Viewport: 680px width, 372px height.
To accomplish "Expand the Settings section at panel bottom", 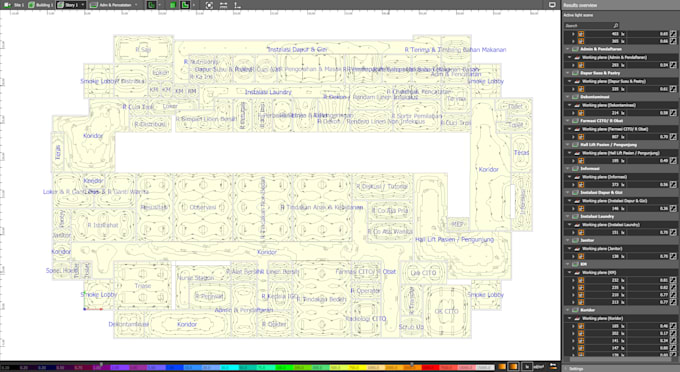I will click(x=575, y=369).
